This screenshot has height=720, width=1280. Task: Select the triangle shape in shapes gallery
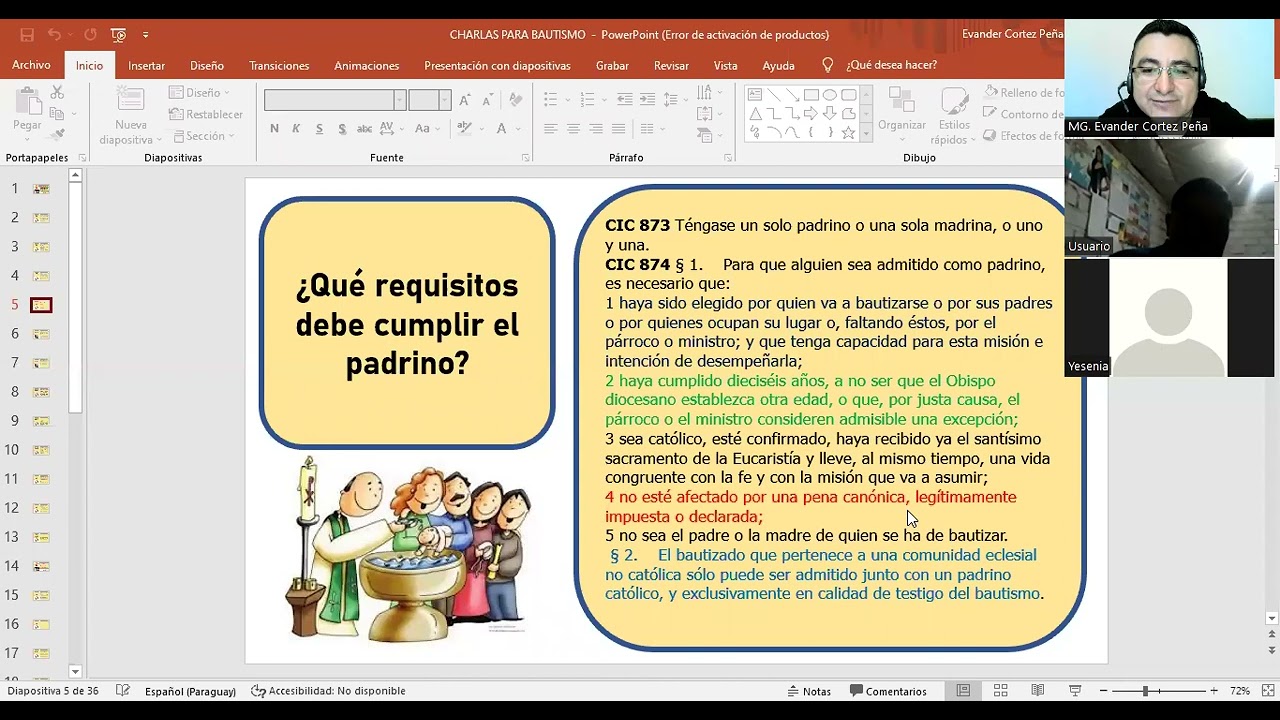[x=755, y=113]
